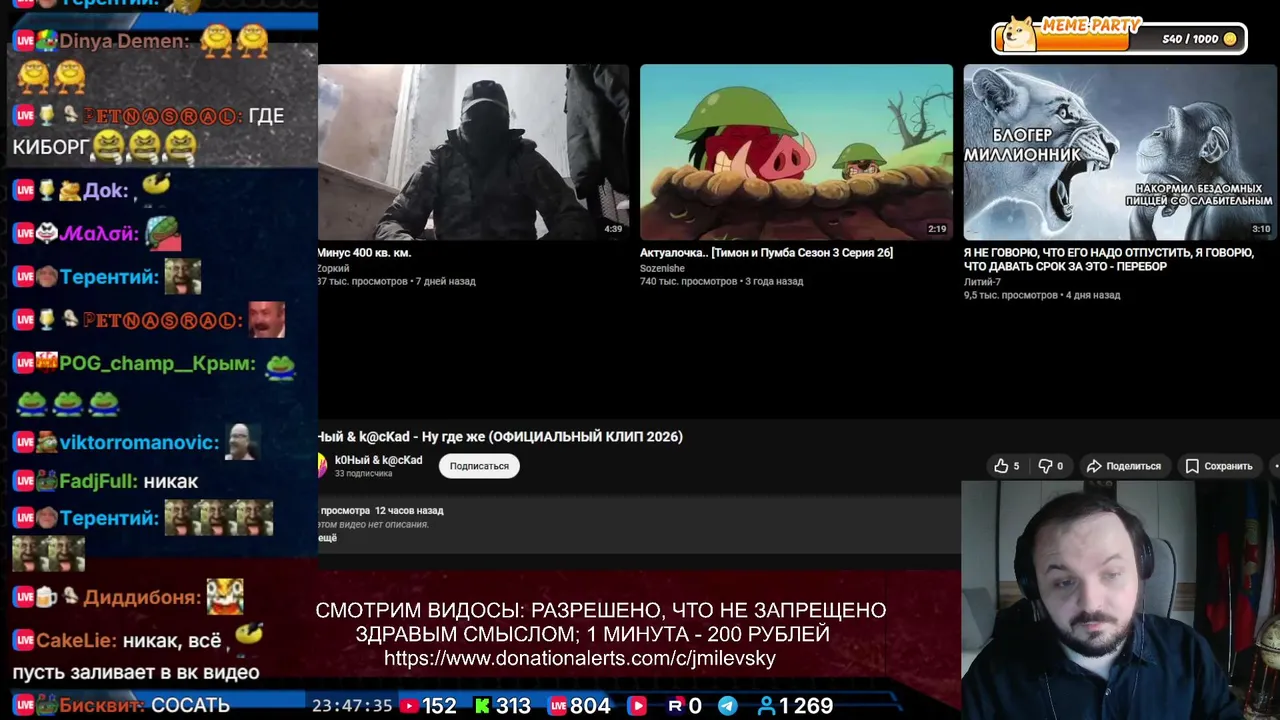
Task: Click the ГДЕ КИБОРГ chat message
Action: pos(148,132)
